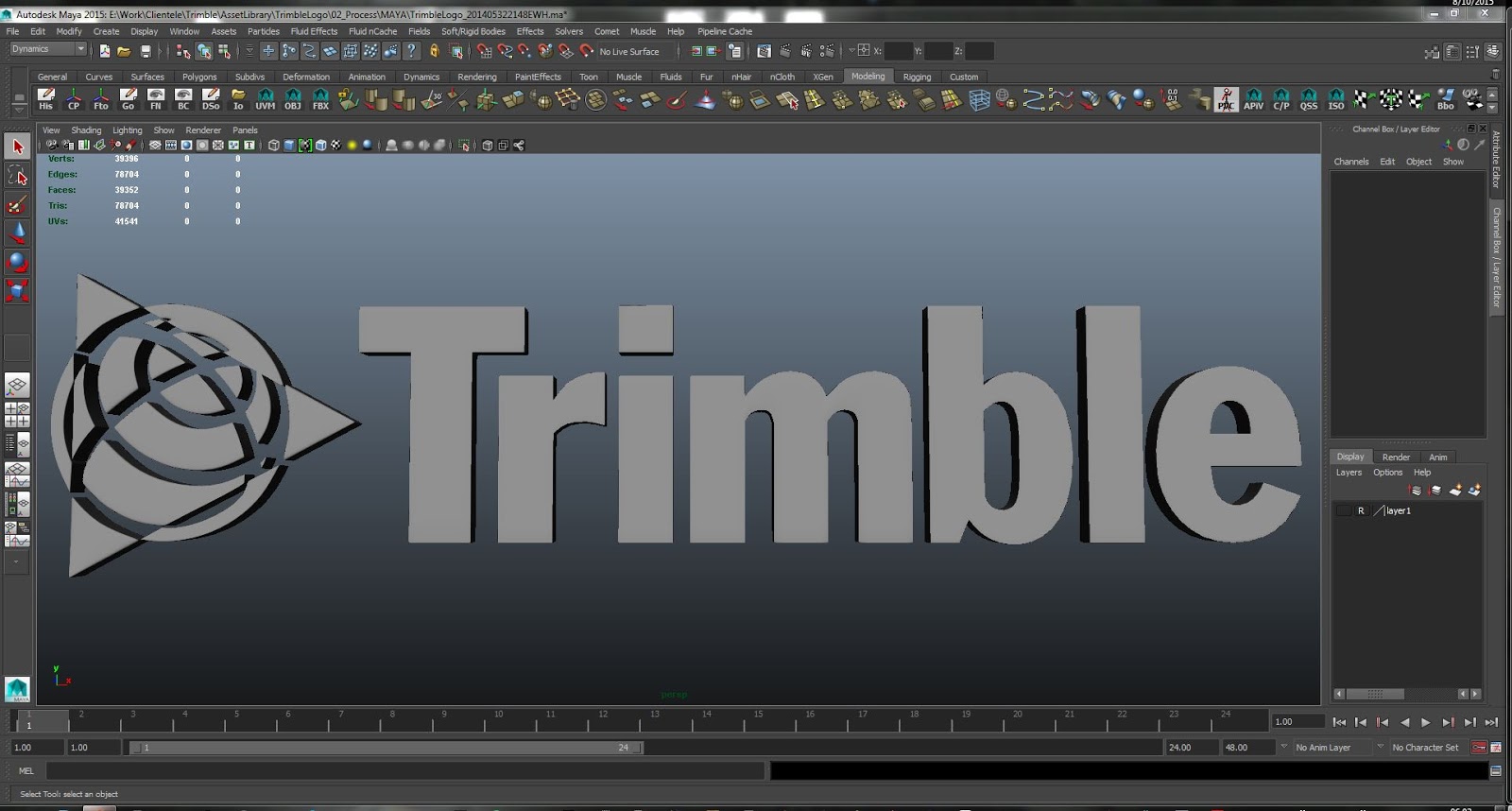Click the question mark help icon

411,51
